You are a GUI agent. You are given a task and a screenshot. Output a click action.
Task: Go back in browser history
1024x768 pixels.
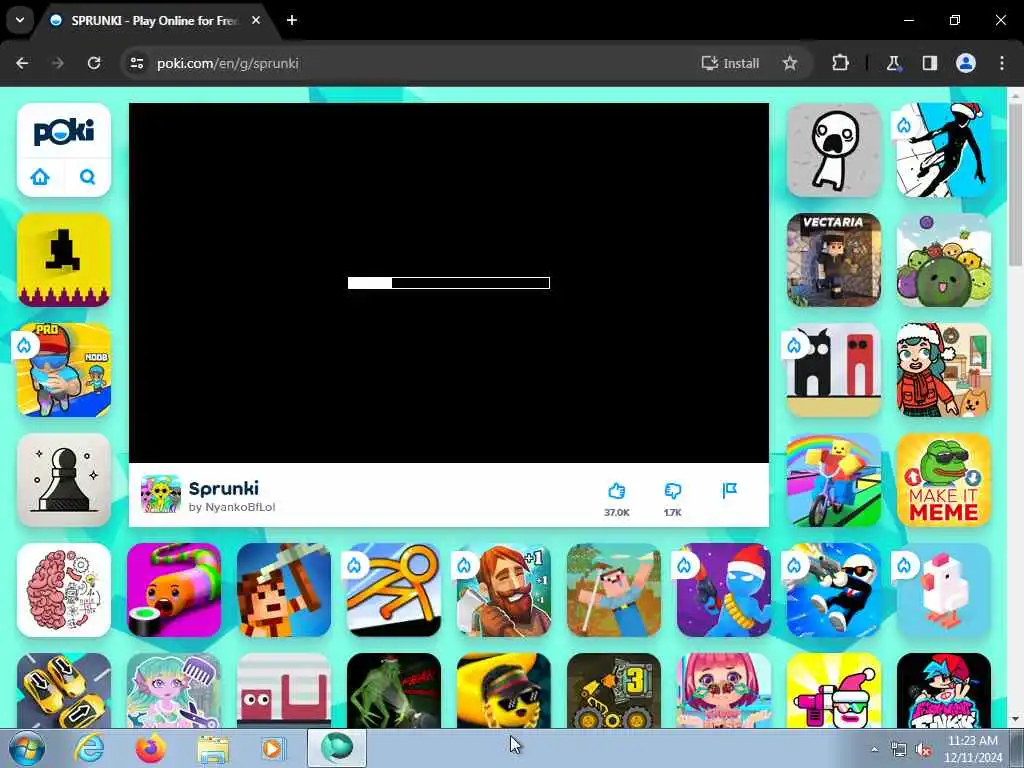[22, 63]
